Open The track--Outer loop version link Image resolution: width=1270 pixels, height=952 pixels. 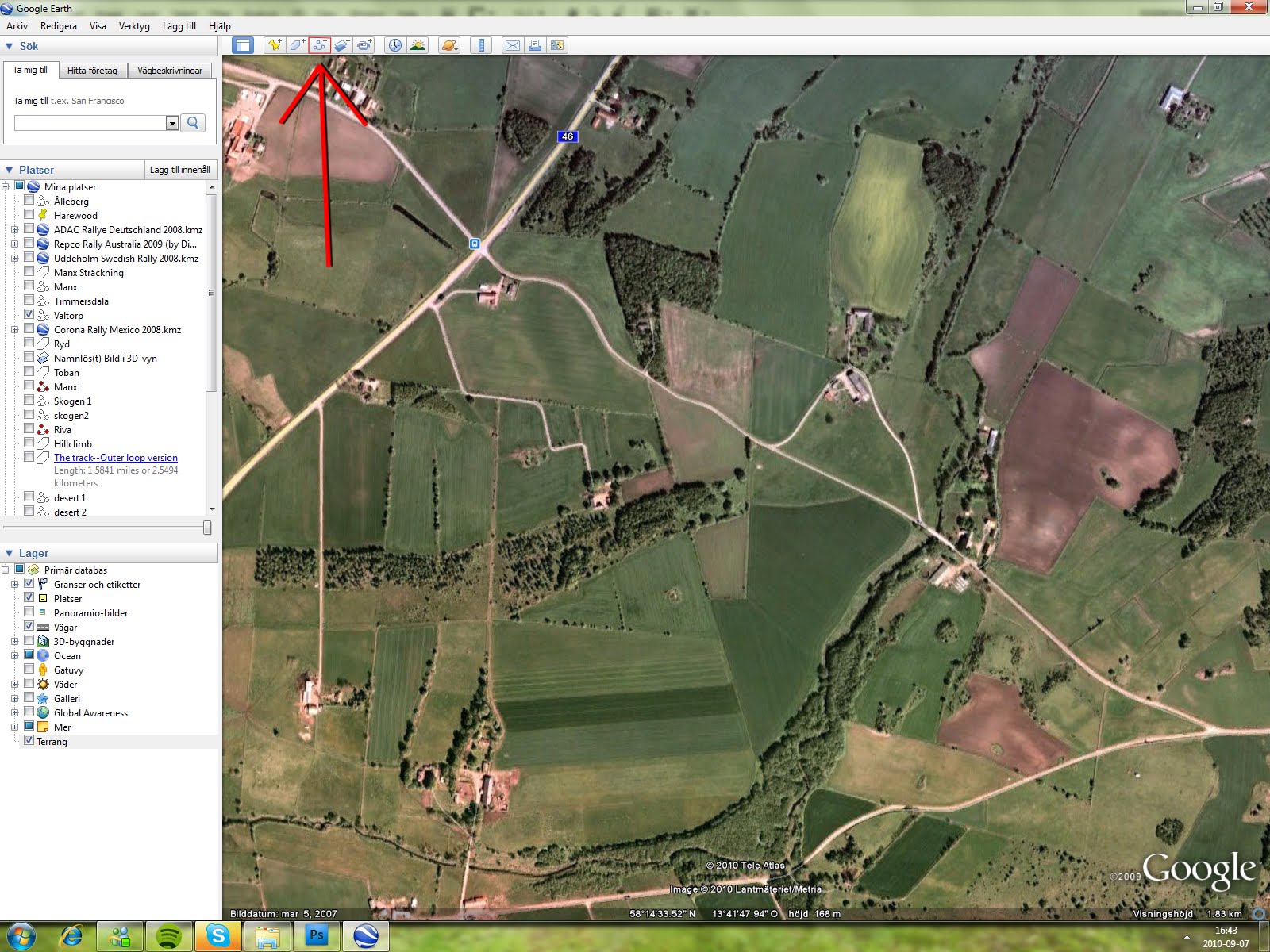(116, 458)
